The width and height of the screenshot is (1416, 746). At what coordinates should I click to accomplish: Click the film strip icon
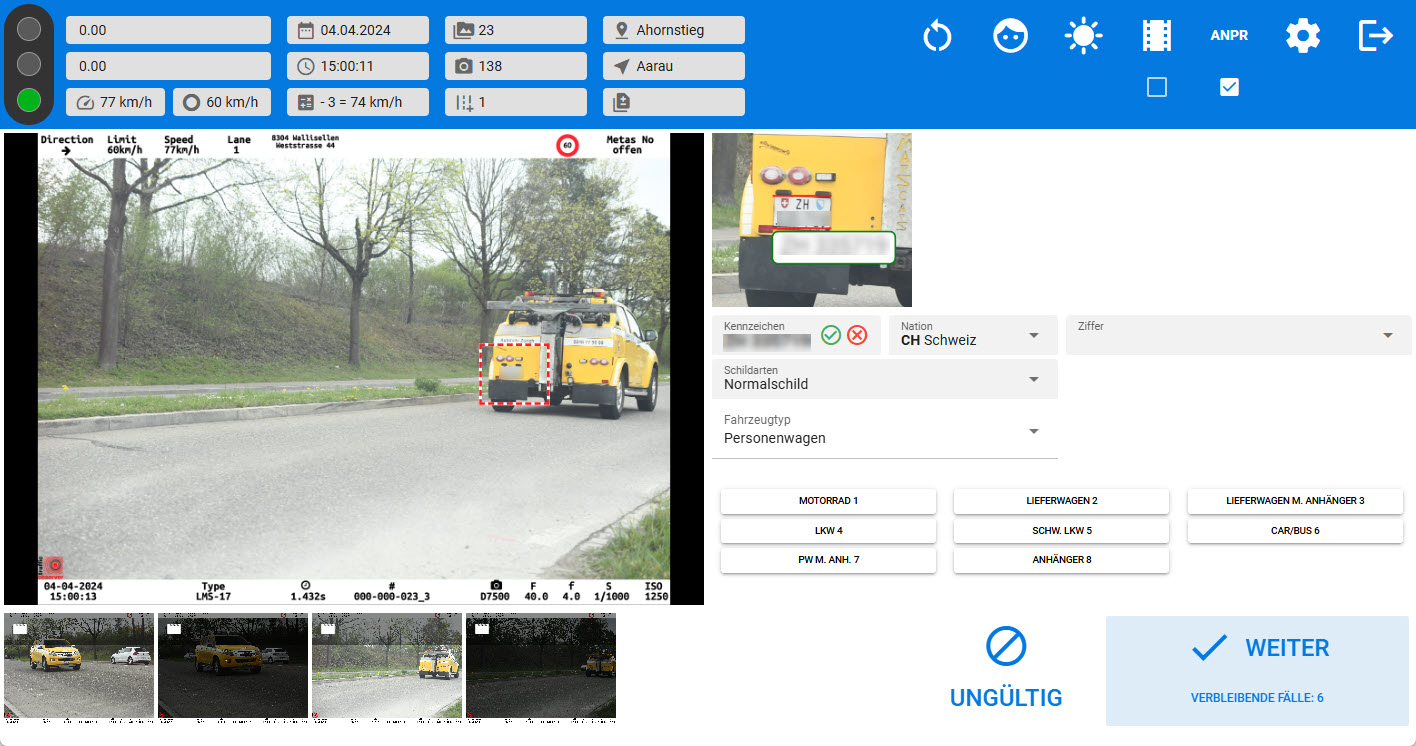pyautogui.click(x=1156, y=37)
